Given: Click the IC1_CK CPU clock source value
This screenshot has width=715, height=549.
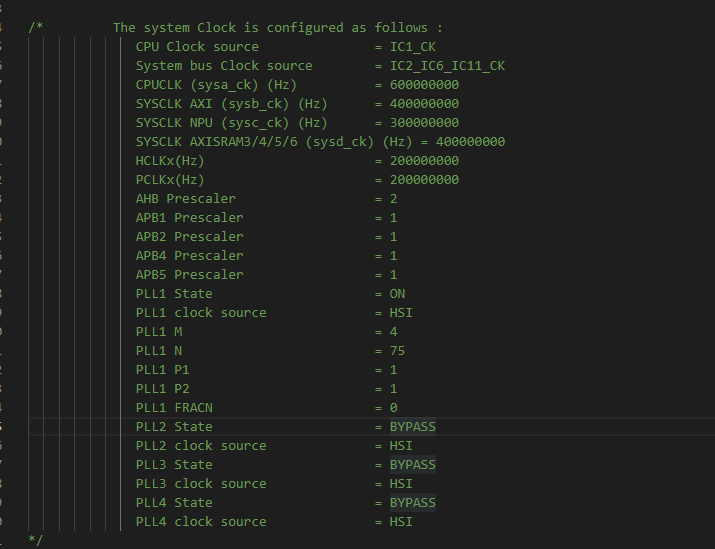Looking at the screenshot, I should 413,47.
